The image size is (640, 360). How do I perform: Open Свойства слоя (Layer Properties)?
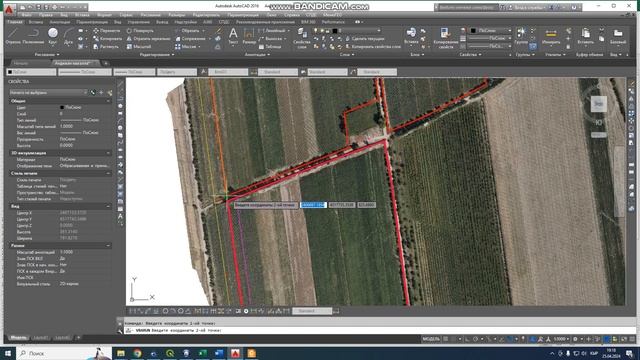click(302, 38)
